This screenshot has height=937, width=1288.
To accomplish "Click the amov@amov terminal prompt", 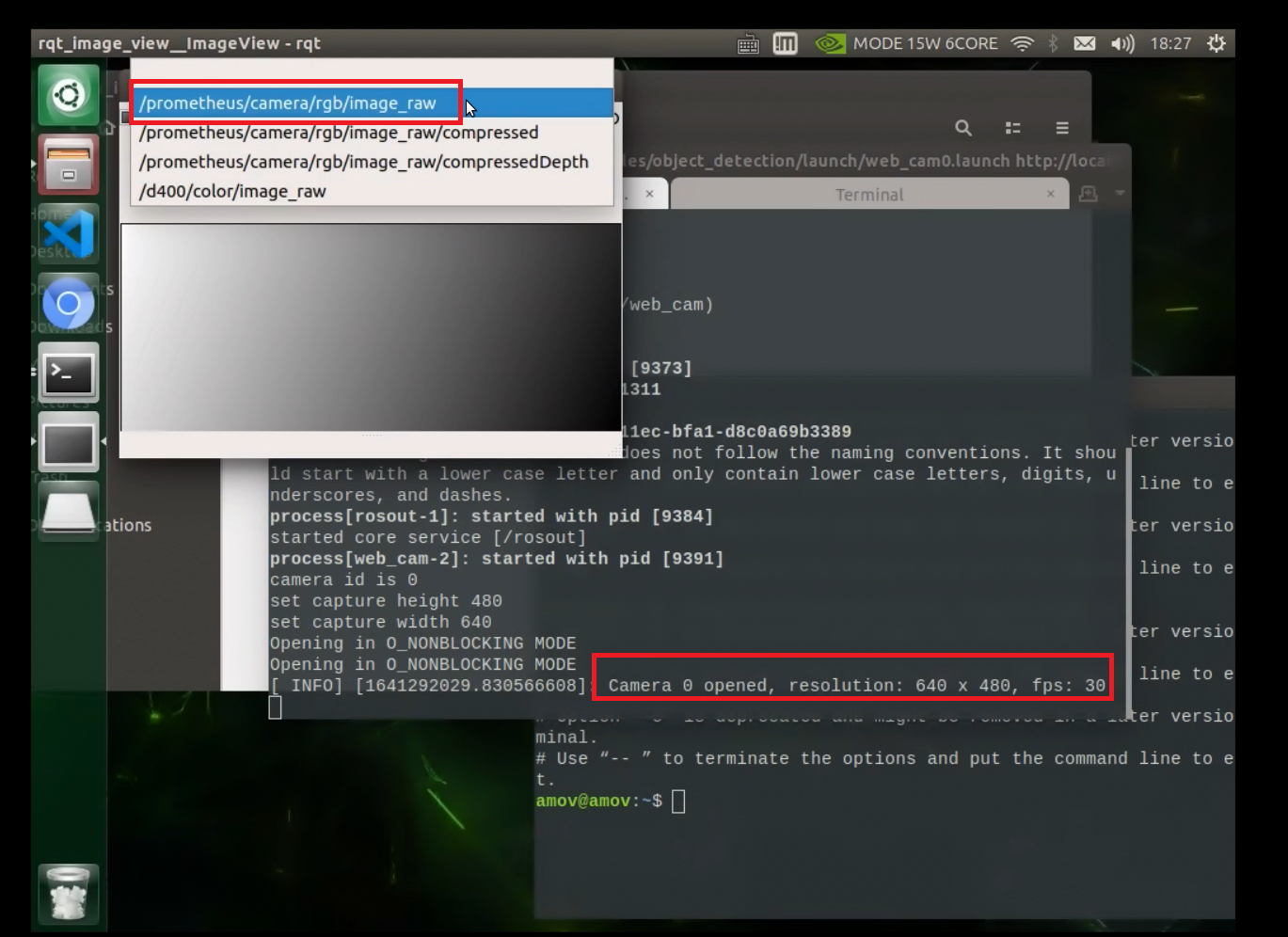I will point(598,802).
